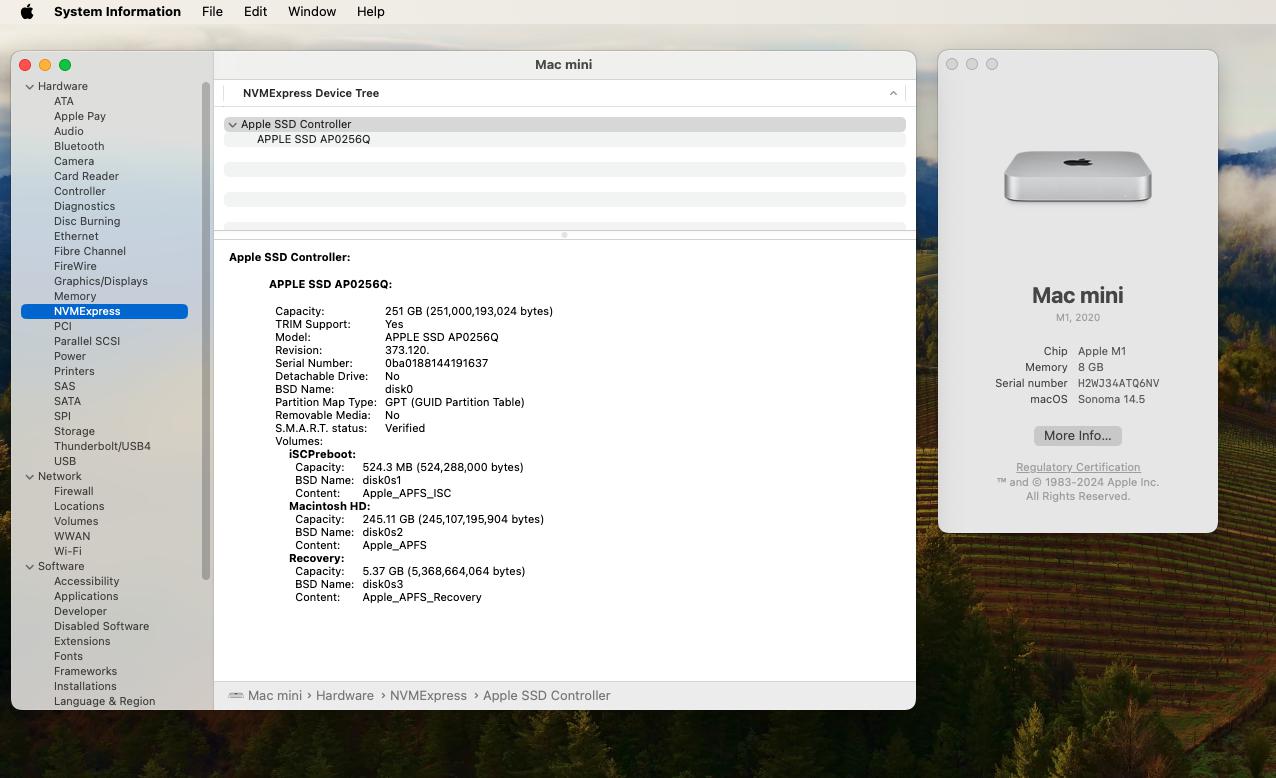Open the Regulatory Certification link
1276x778 pixels.
pos(1078,467)
